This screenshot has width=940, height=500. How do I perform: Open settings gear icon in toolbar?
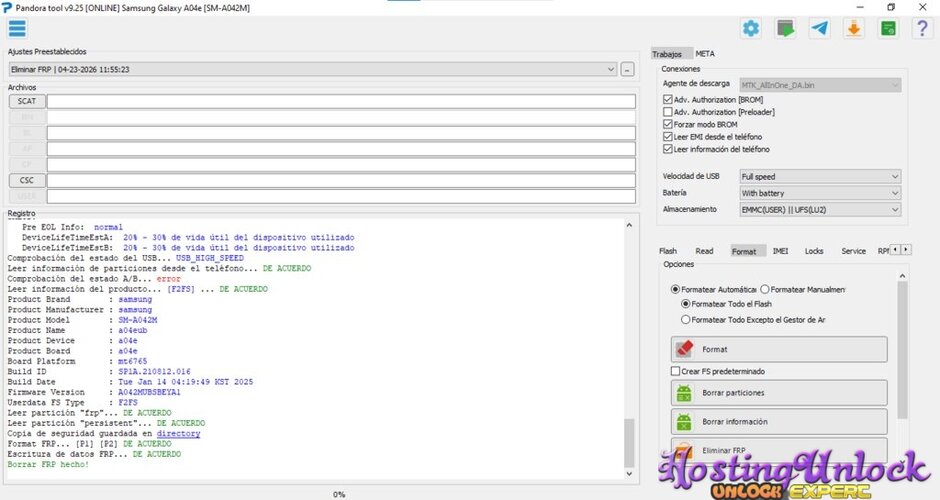pos(751,28)
